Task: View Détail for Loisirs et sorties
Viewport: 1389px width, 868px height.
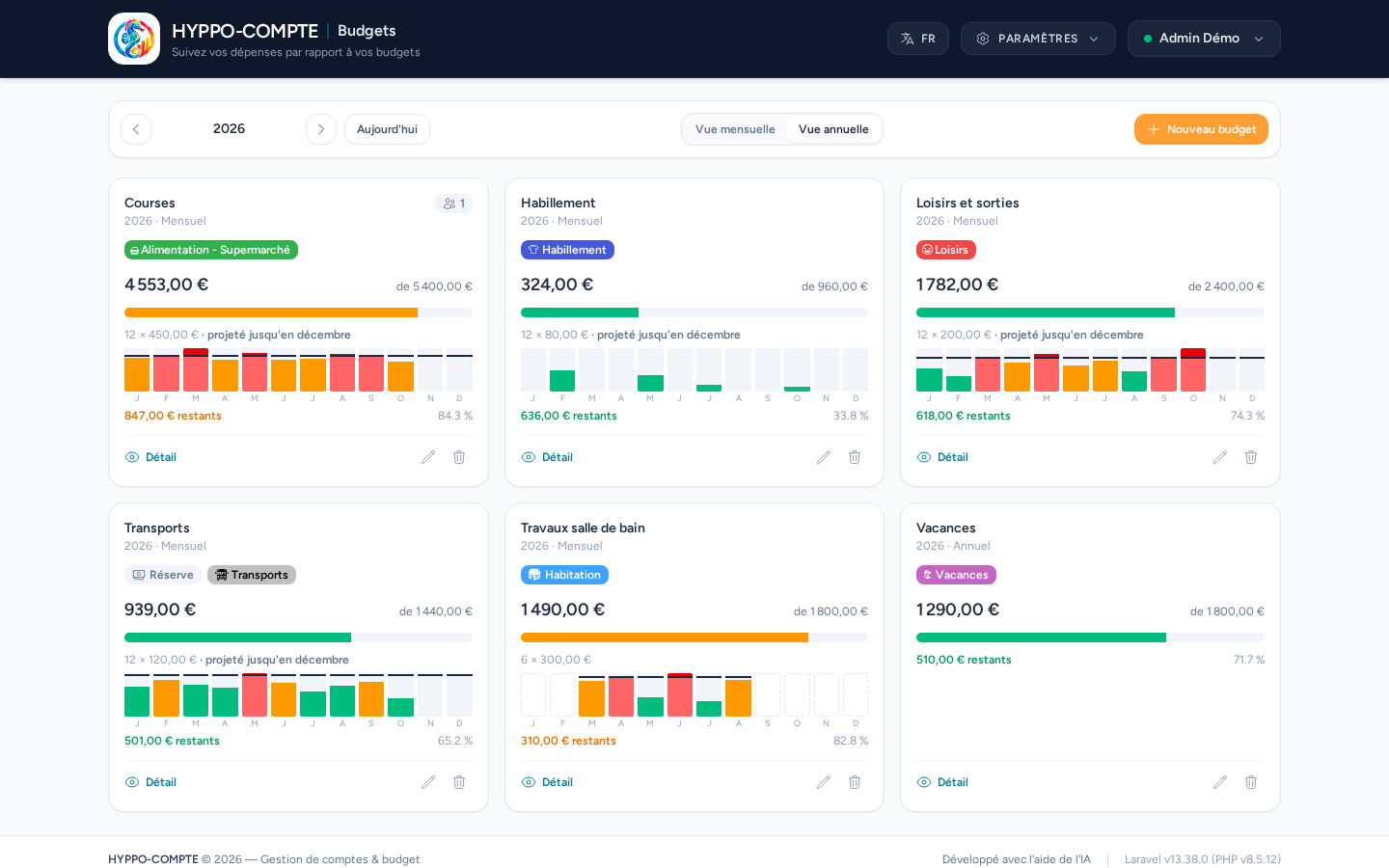Action: click(942, 457)
